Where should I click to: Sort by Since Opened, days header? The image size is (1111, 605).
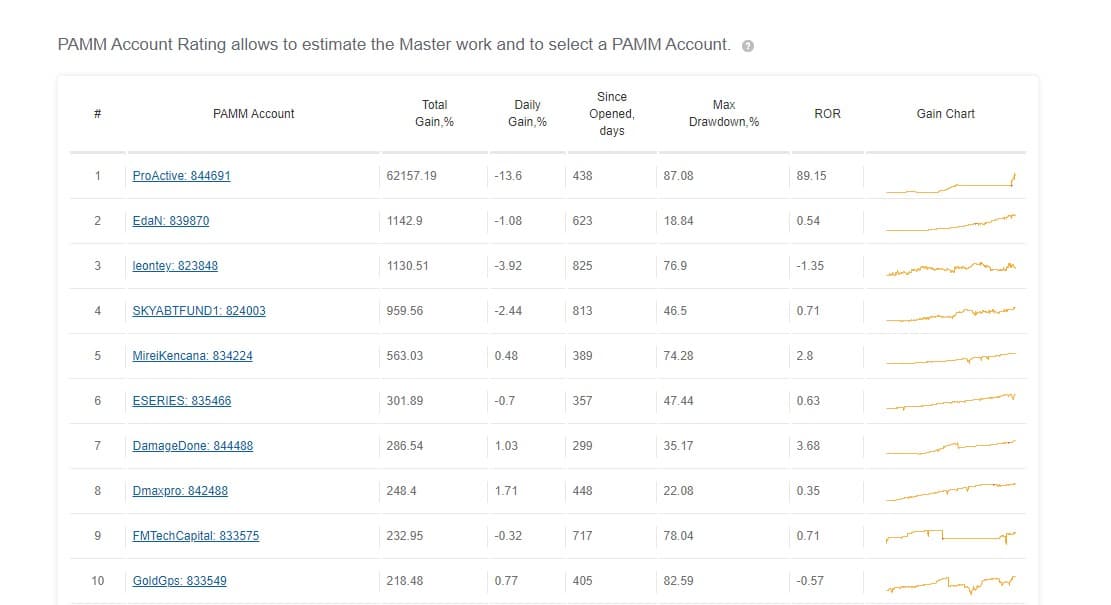click(x=611, y=113)
